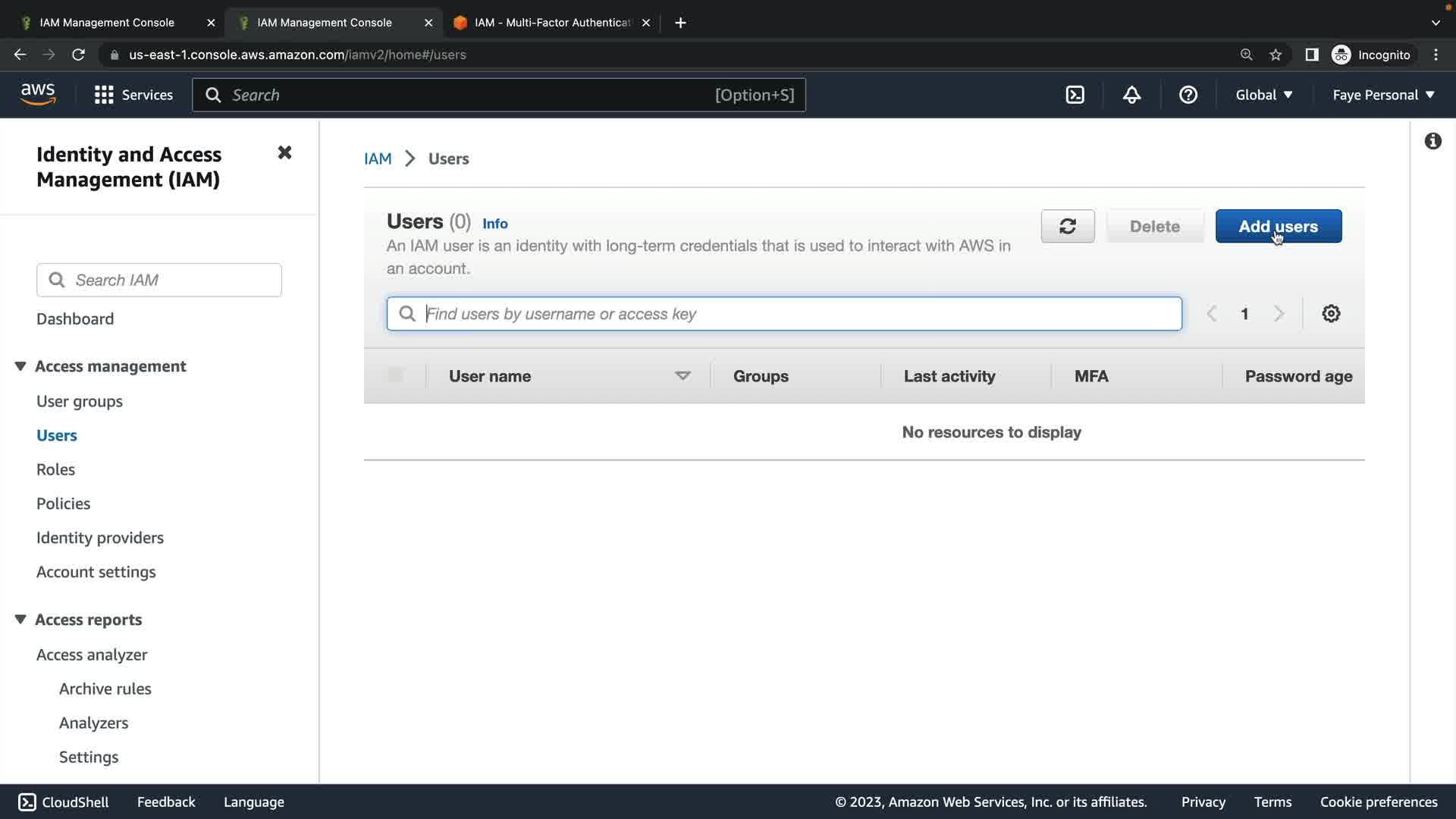
Task: Collapse the Access management section
Action: click(x=20, y=366)
